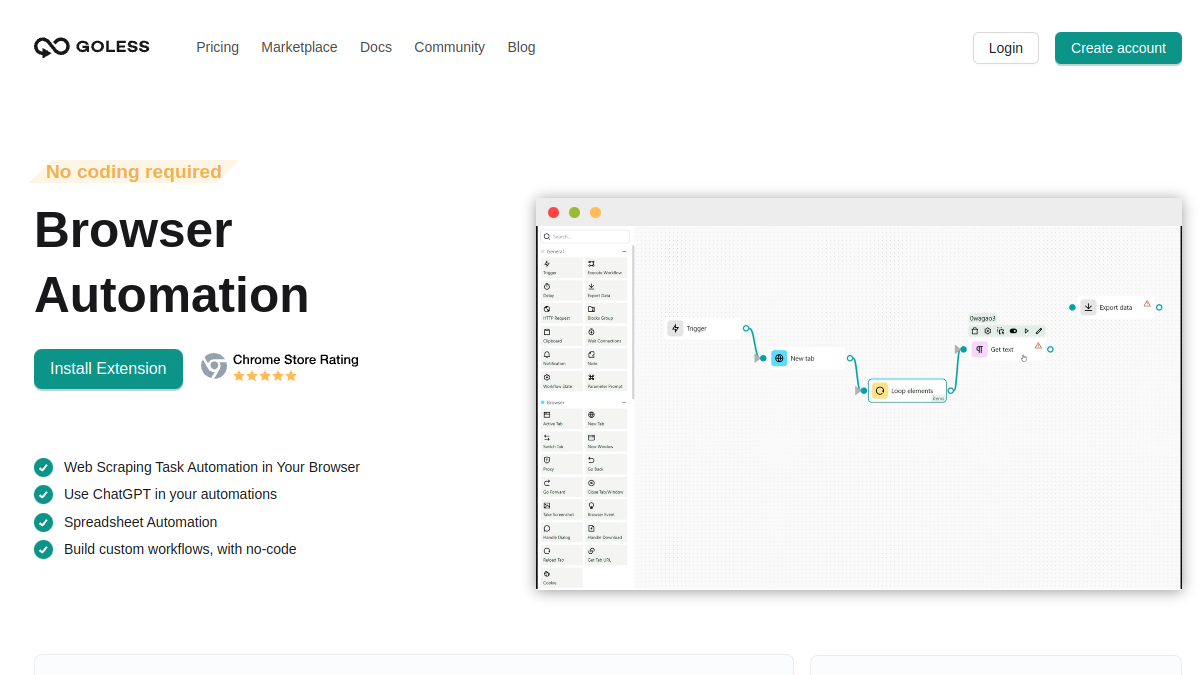Select the Switch Tab block
Viewport: 1200px width, 675px height.
[x=561, y=441]
